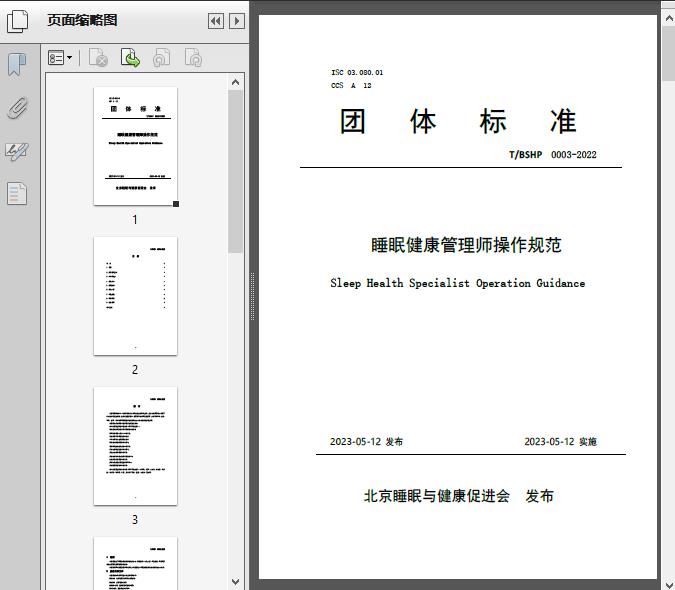Open the page thumbnails panel icon
This screenshot has height=590, width=675.
point(17,21)
